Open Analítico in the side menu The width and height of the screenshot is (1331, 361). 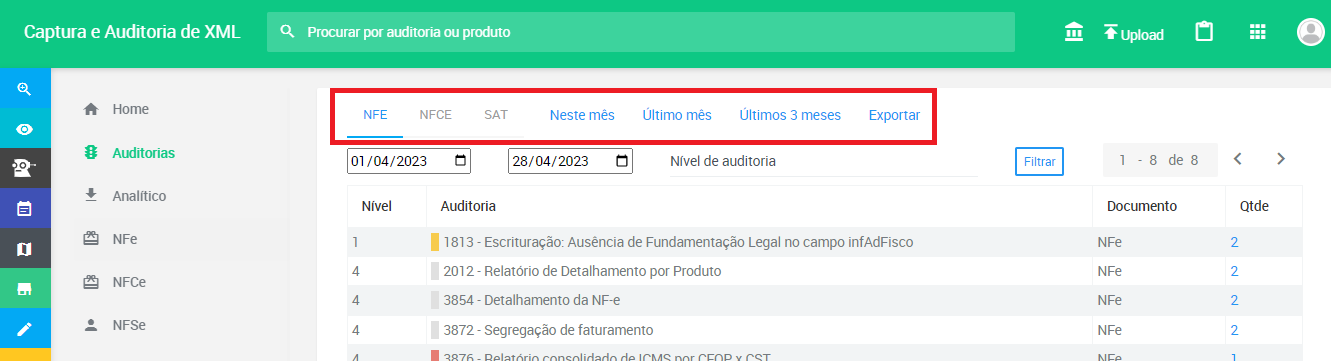pyautogui.click(x=139, y=196)
